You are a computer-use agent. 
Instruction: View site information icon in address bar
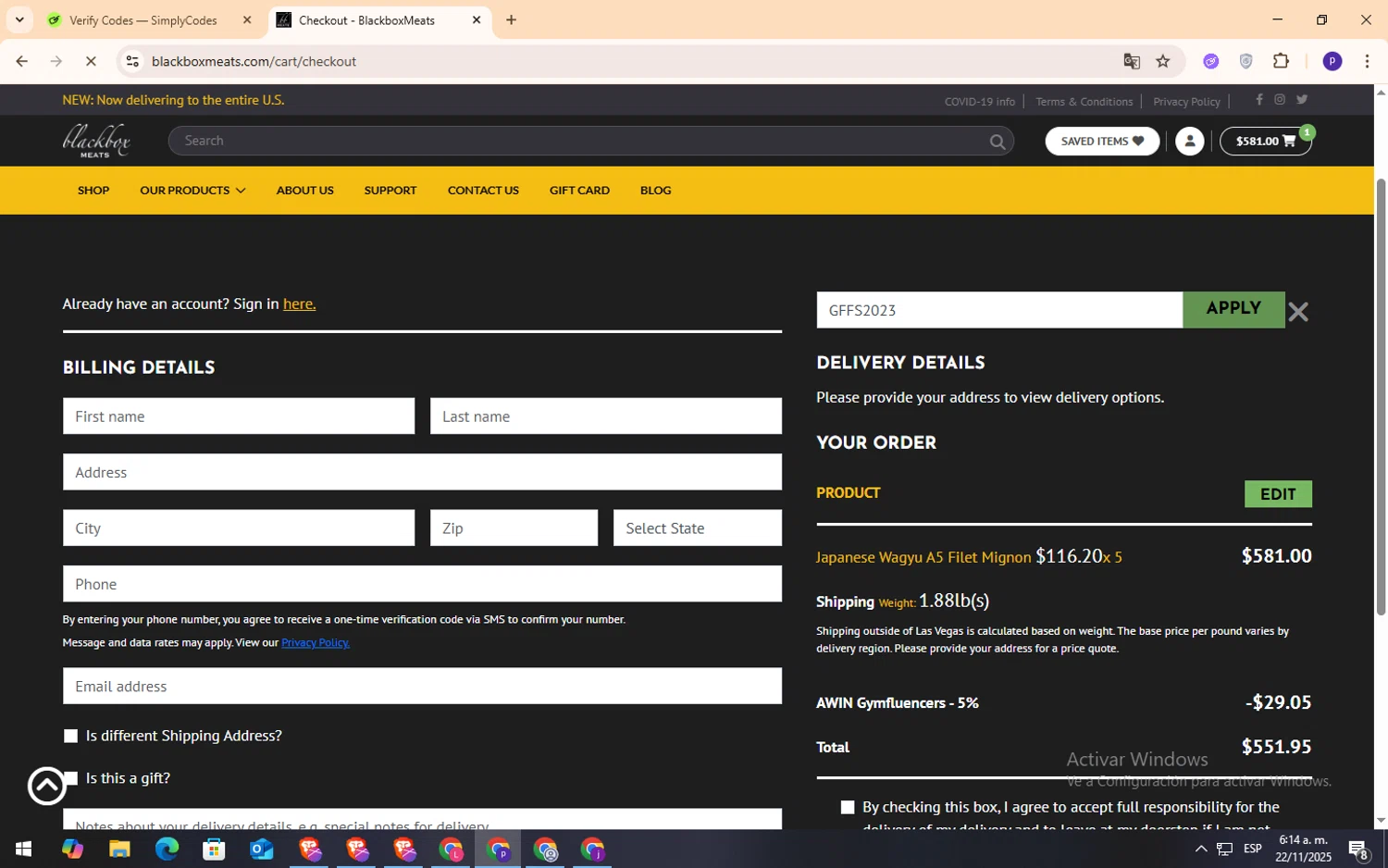pos(132,61)
